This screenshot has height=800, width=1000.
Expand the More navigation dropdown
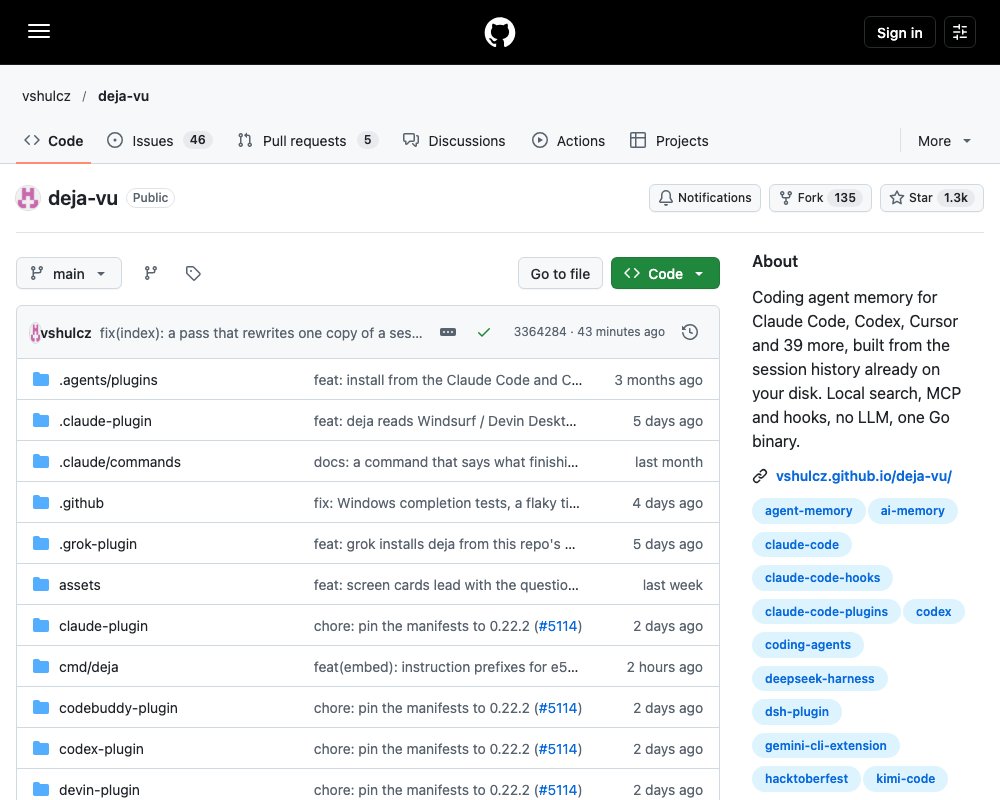point(943,141)
